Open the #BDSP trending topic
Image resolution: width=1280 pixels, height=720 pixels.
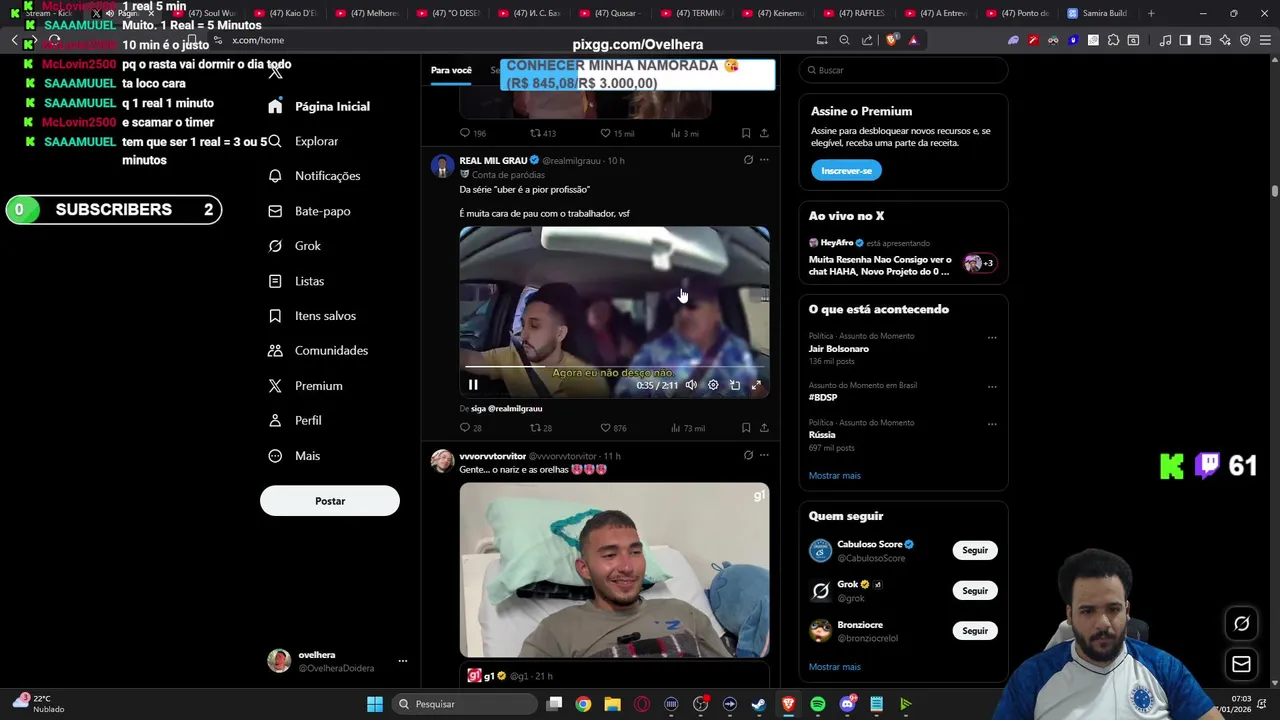pos(823,398)
